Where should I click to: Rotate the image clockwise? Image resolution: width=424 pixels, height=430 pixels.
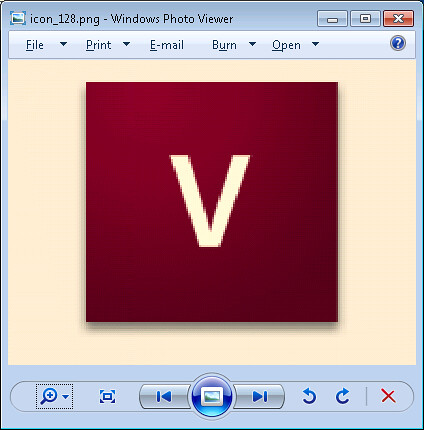coord(342,396)
